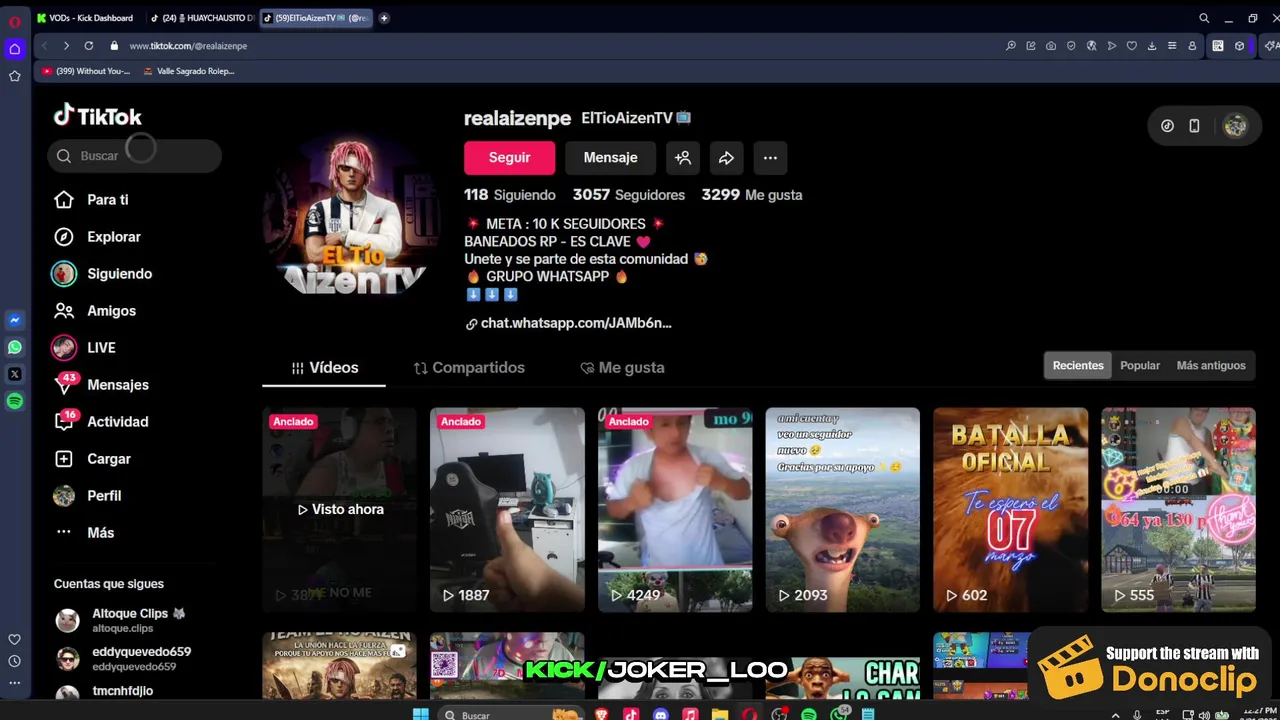Open the Explorar page
The width and height of the screenshot is (1280, 720).
click(98, 237)
